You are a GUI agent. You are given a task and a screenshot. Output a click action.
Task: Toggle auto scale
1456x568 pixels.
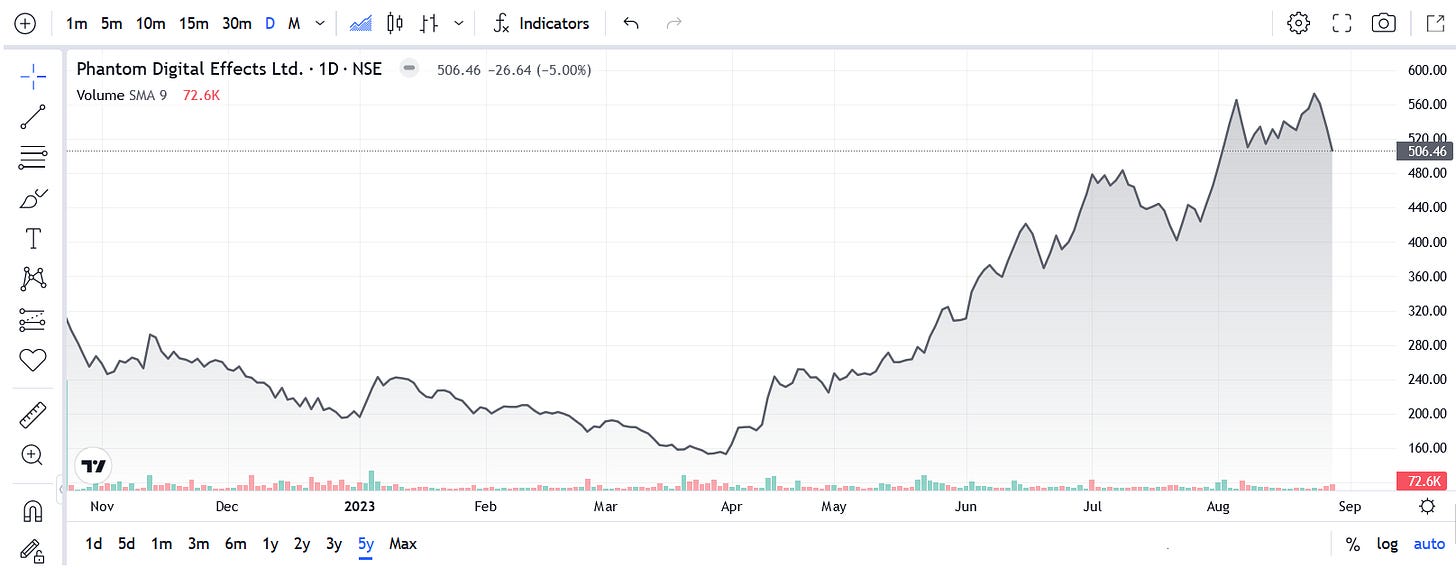(x=1429, y=545)
